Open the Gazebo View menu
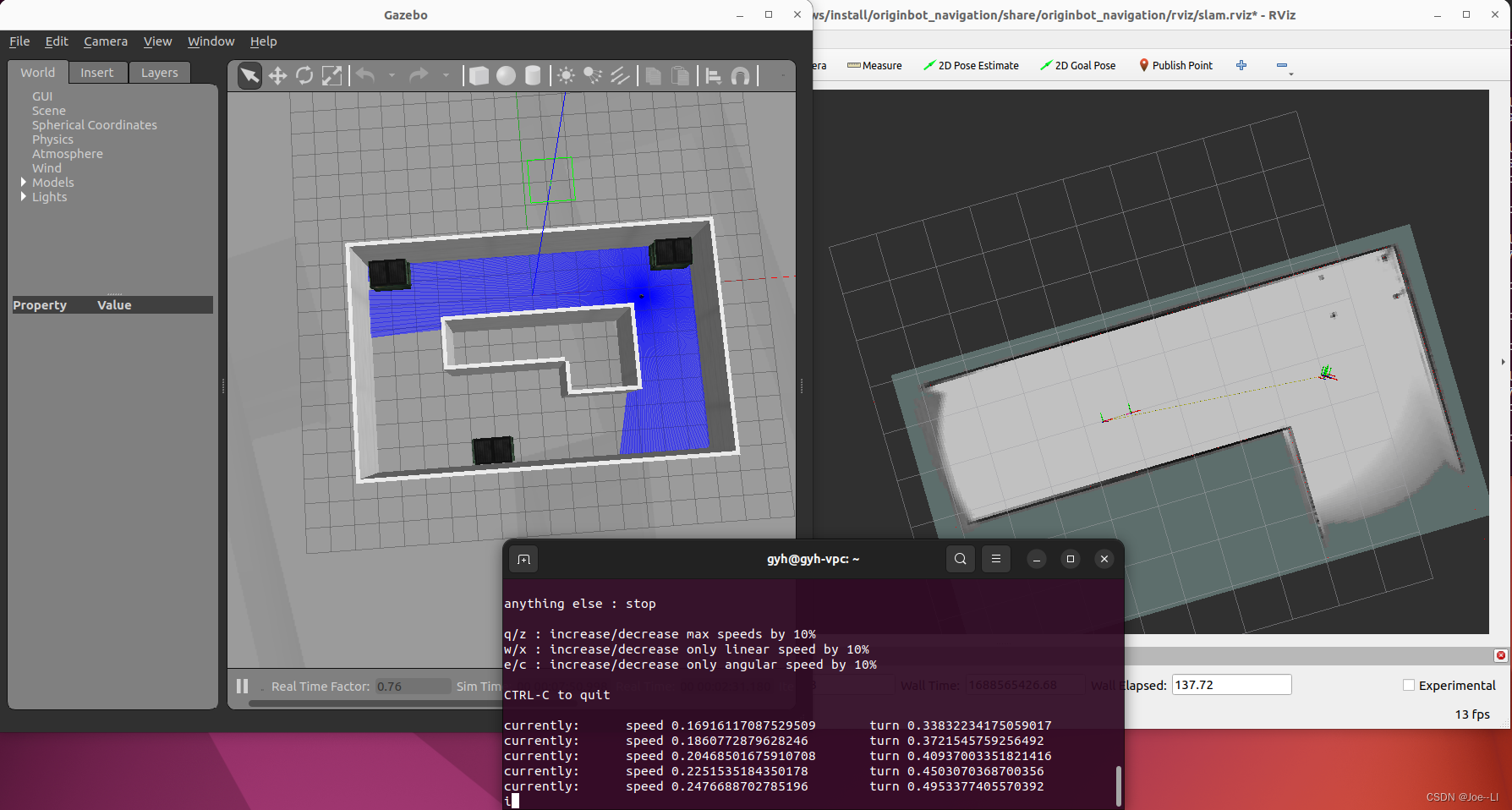 coord(157,41)
